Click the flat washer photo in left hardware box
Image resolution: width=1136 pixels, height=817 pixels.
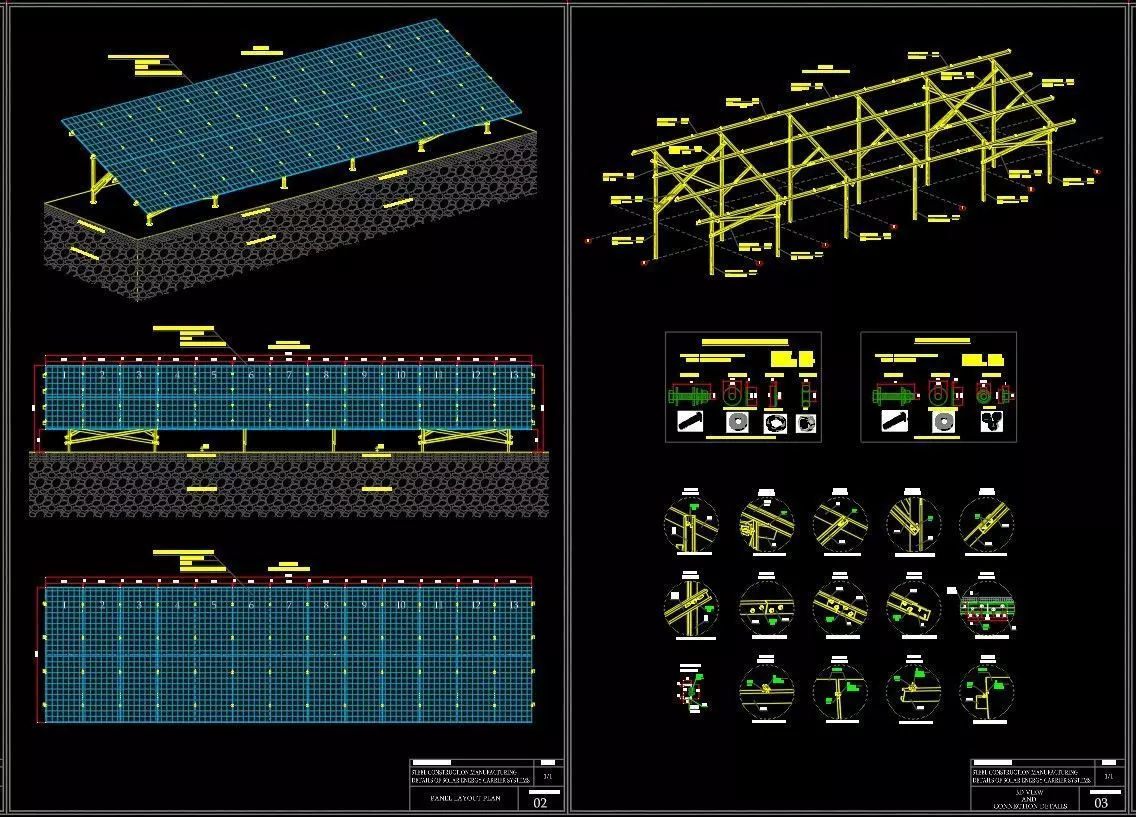point(739,422)
